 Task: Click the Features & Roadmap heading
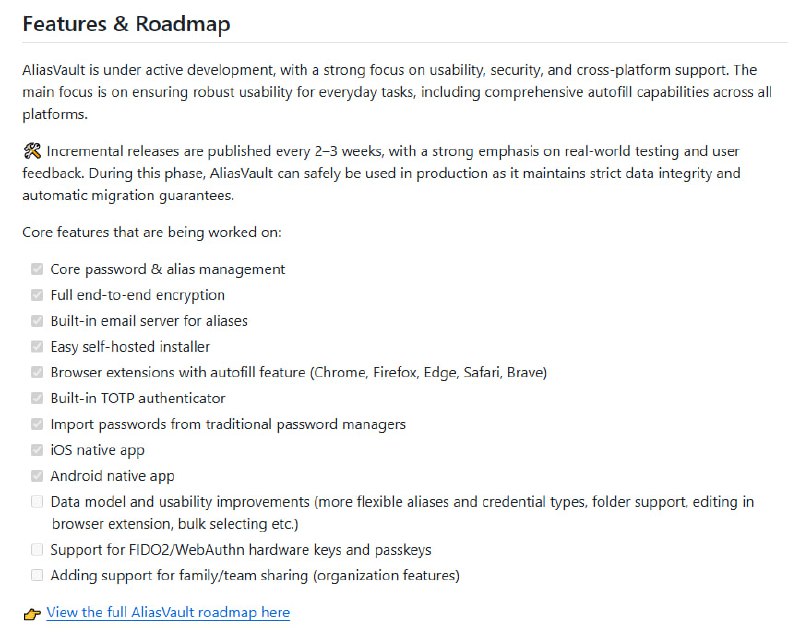pos(126,24)
